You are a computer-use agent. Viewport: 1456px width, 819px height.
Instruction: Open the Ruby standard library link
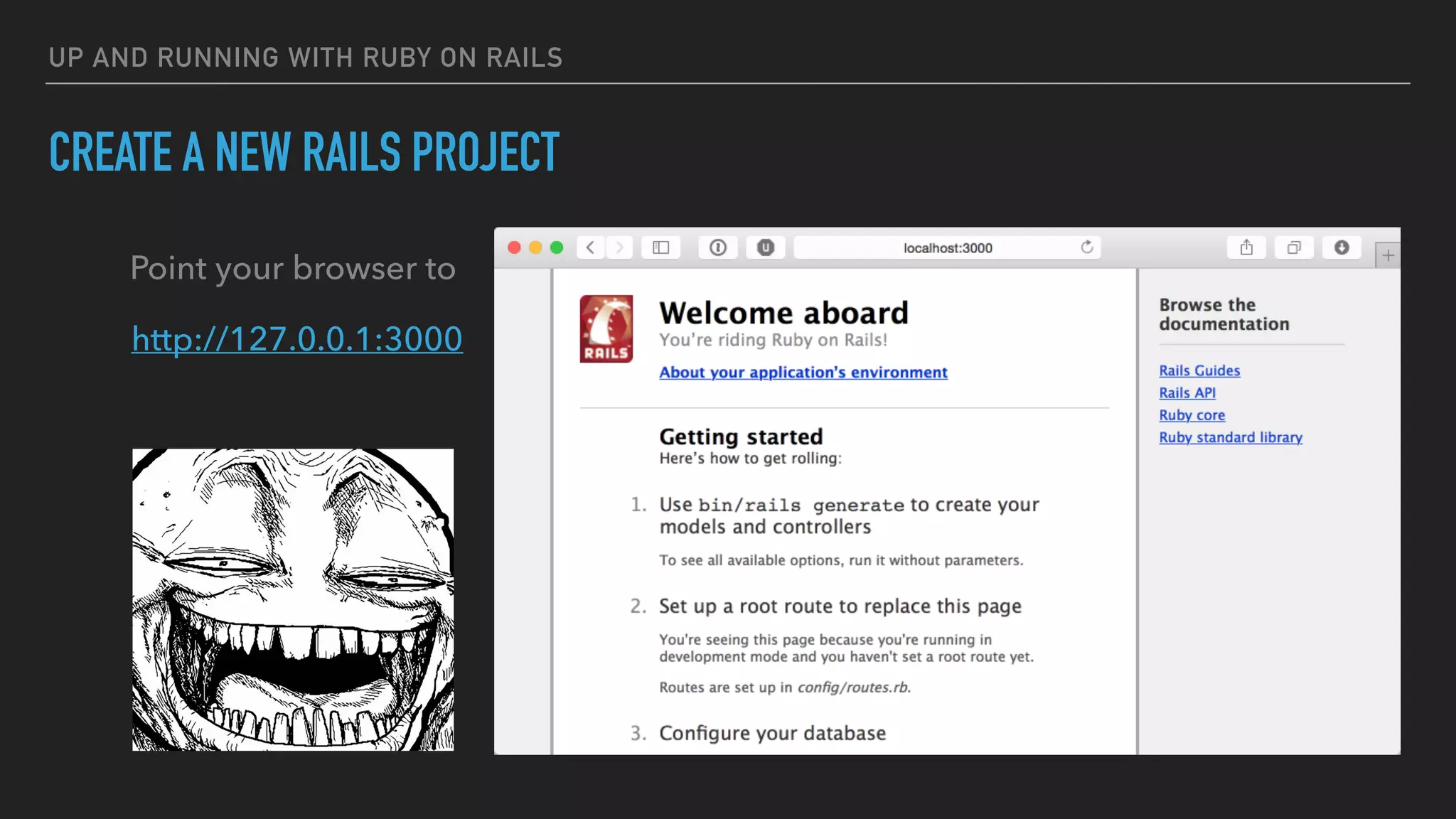point(1231,437)
